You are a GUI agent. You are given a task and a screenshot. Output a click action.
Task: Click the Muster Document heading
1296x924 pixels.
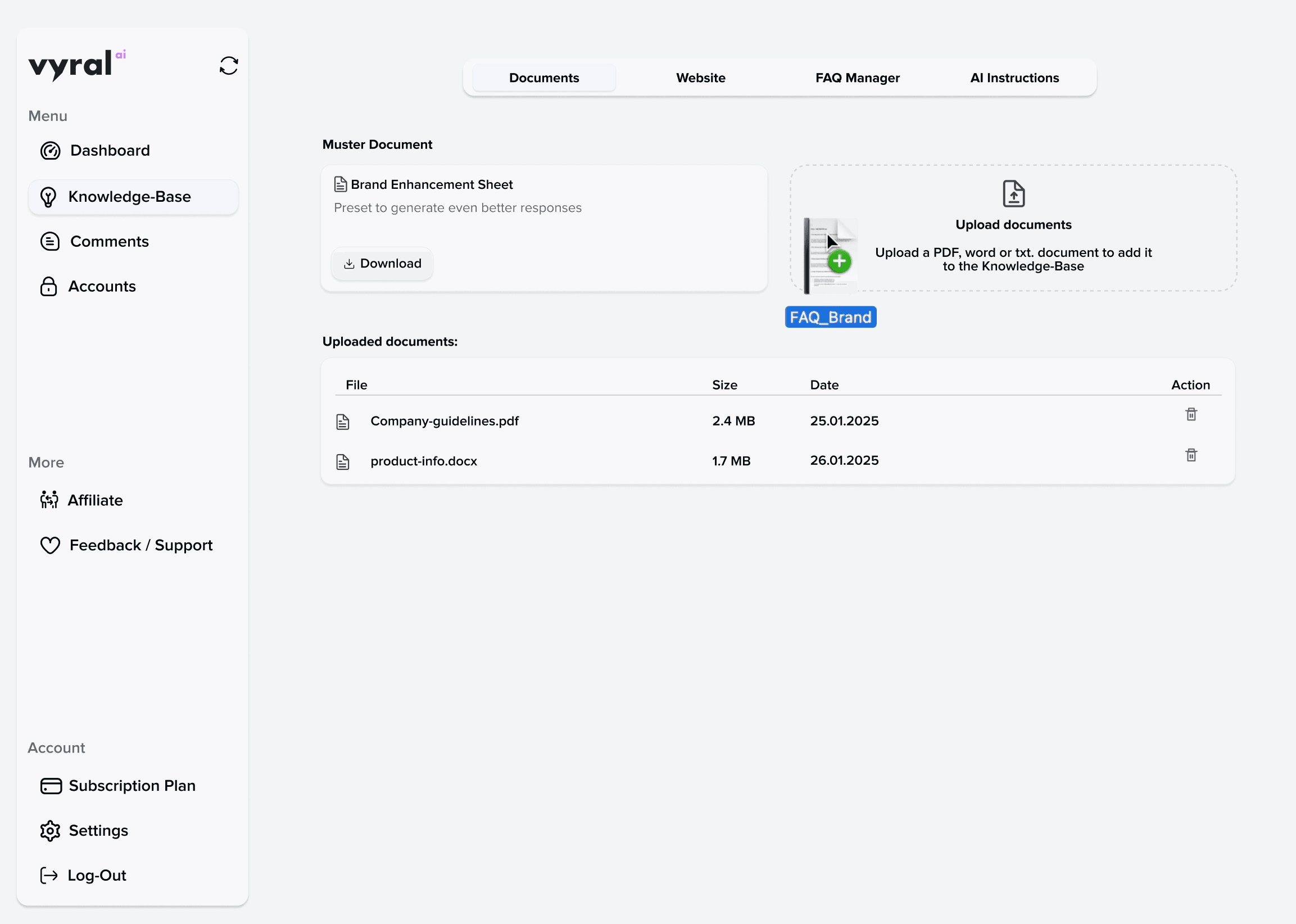(x=377, y=144)
